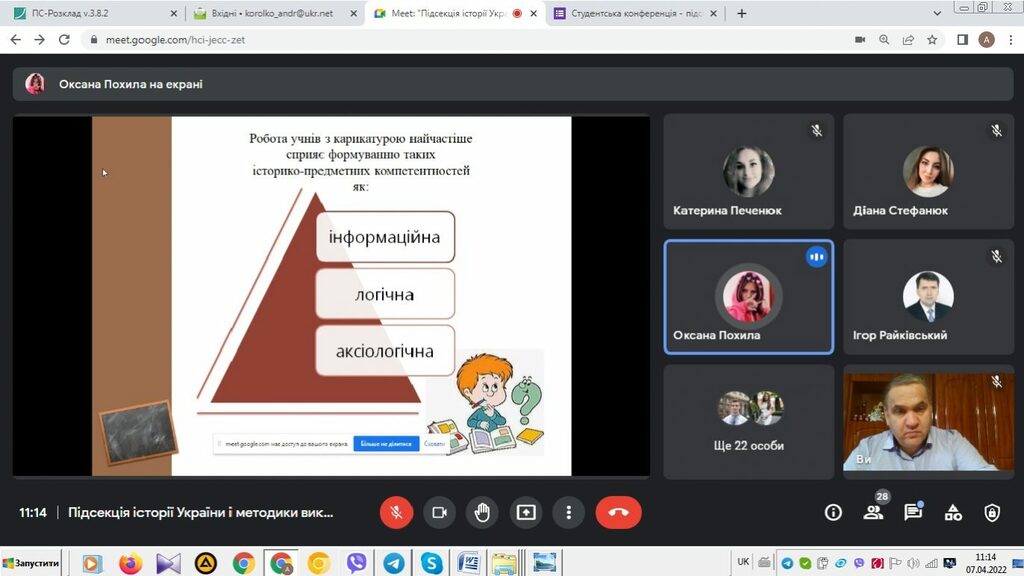Viewport: 1024px width, 576px height.
Task: Toggle the camera on or off
Action: coord(439,513)
